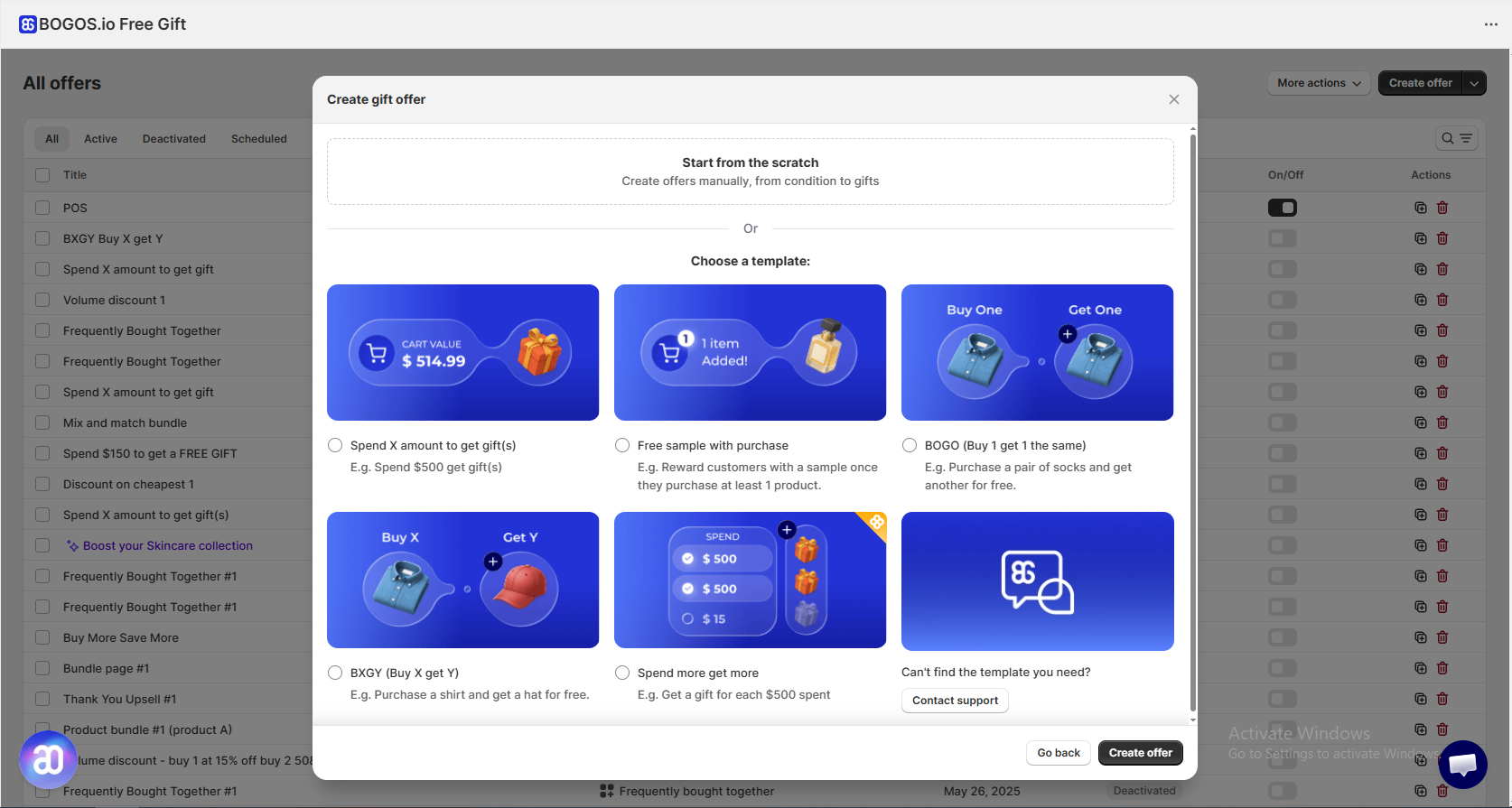This screenshot has width=1512, height=808.
Task: Expand the More actions dropdown
Action: 1318,83
